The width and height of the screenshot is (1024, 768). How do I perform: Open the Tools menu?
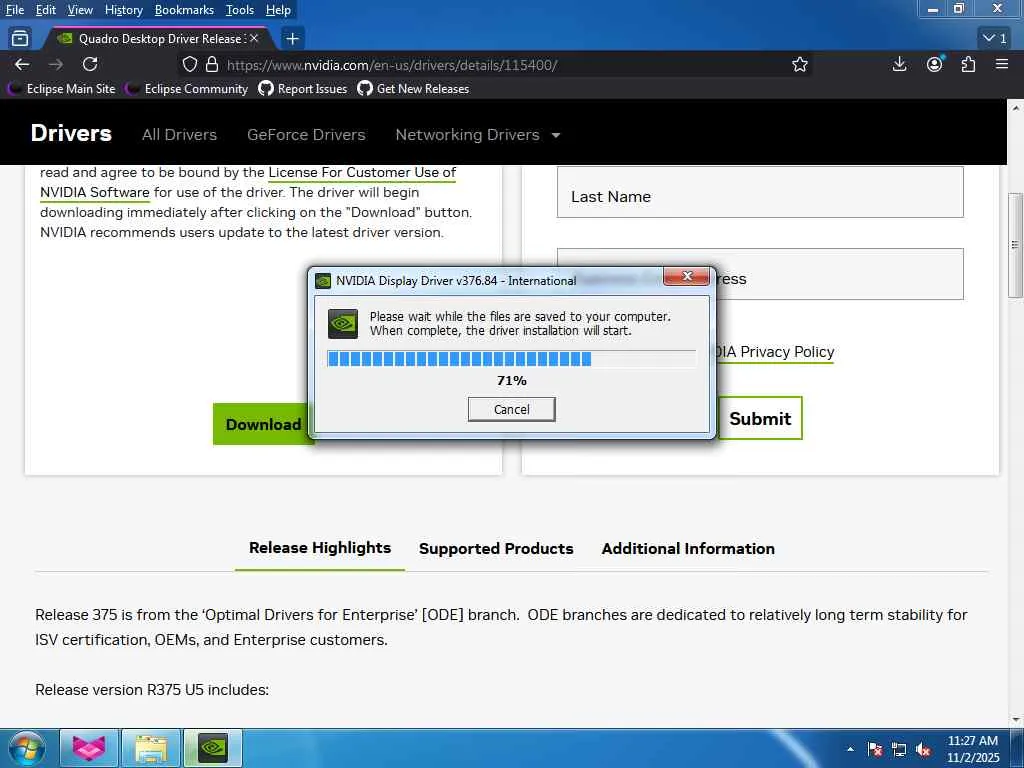pyautogui.click(x=240, y=10)
